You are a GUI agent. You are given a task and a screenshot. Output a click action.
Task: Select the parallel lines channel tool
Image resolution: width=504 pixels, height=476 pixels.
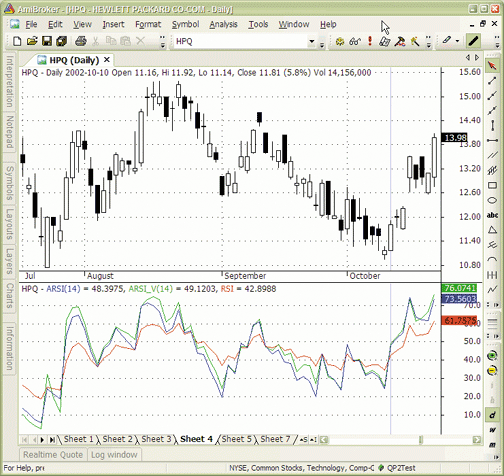click(x=492, y=155)
